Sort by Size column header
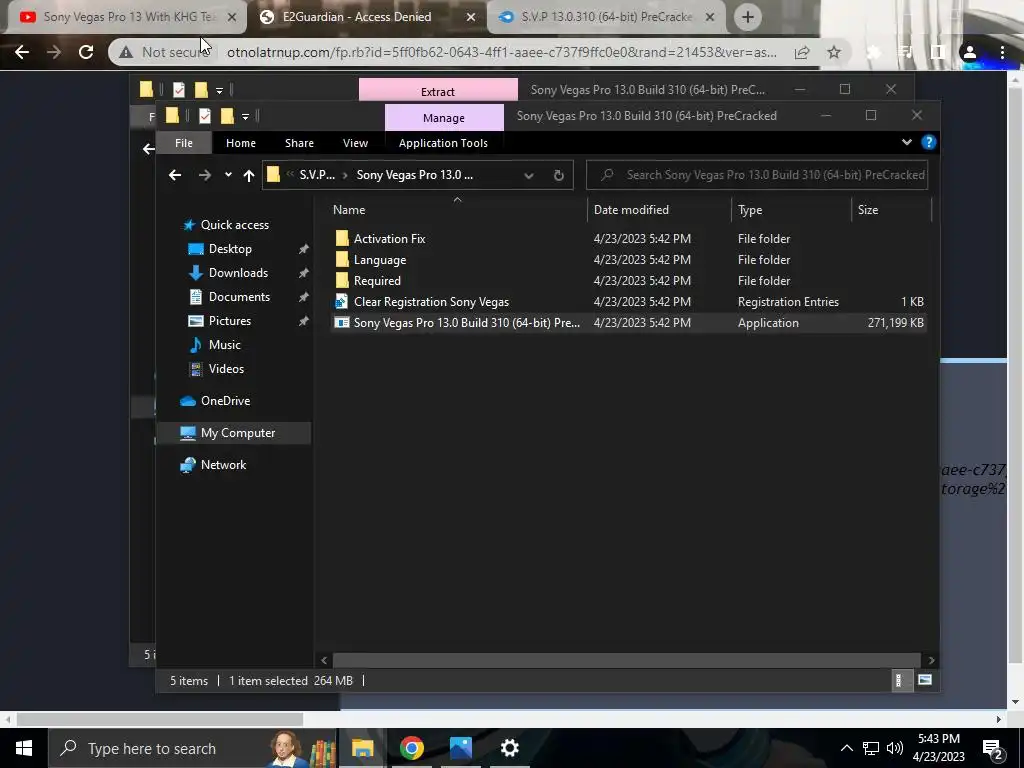1024x768 pixels. pos(868,210)
